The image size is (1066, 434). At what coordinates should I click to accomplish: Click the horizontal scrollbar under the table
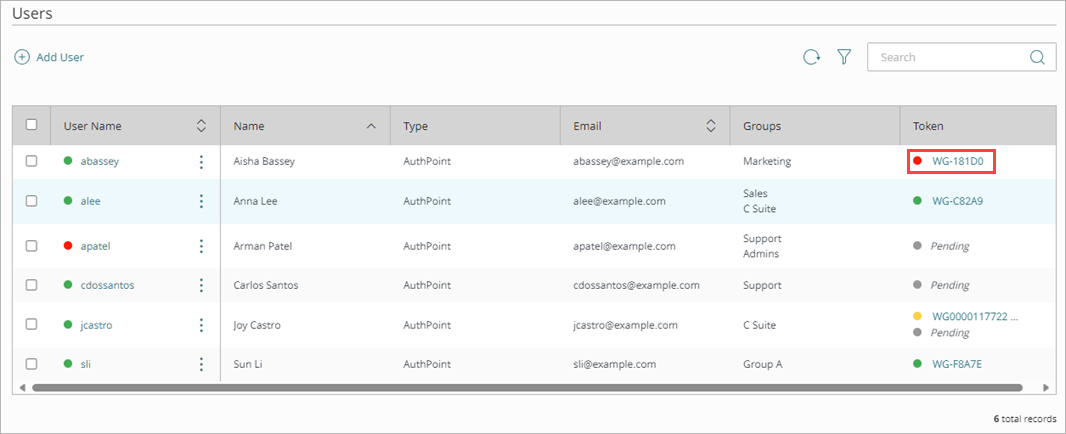(527, 387)
